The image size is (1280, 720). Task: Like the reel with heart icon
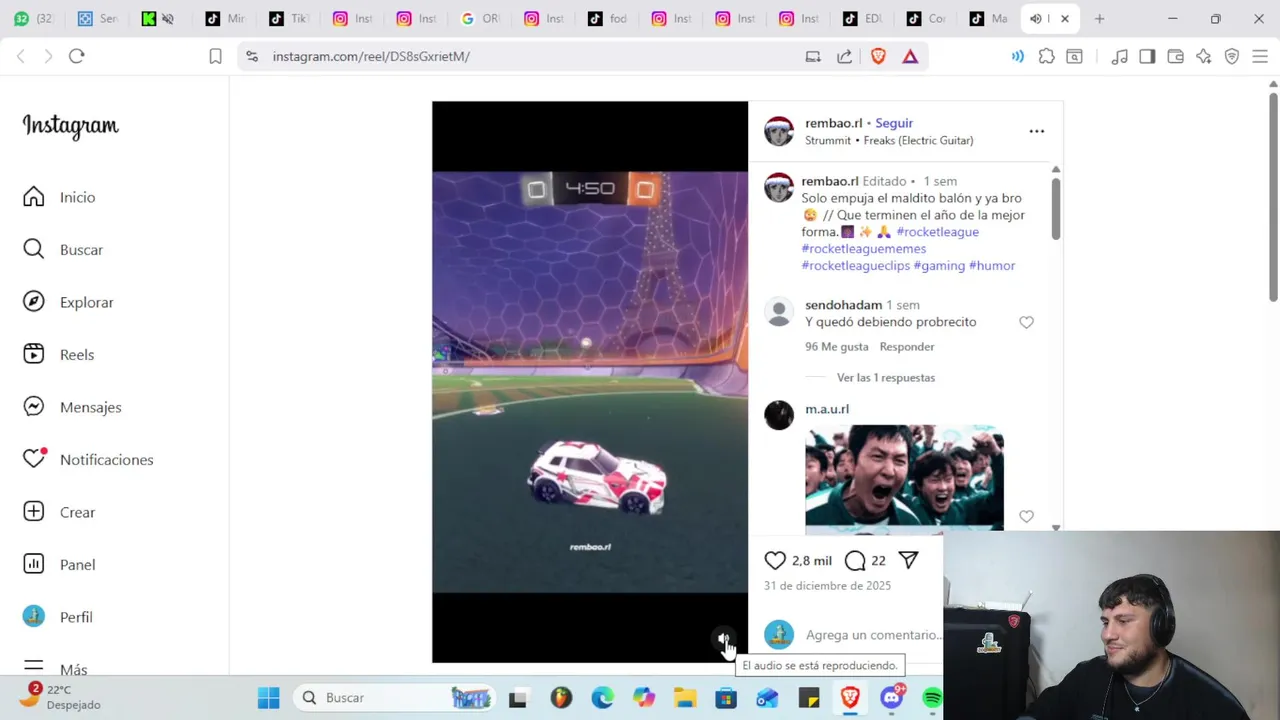(775, 560)
